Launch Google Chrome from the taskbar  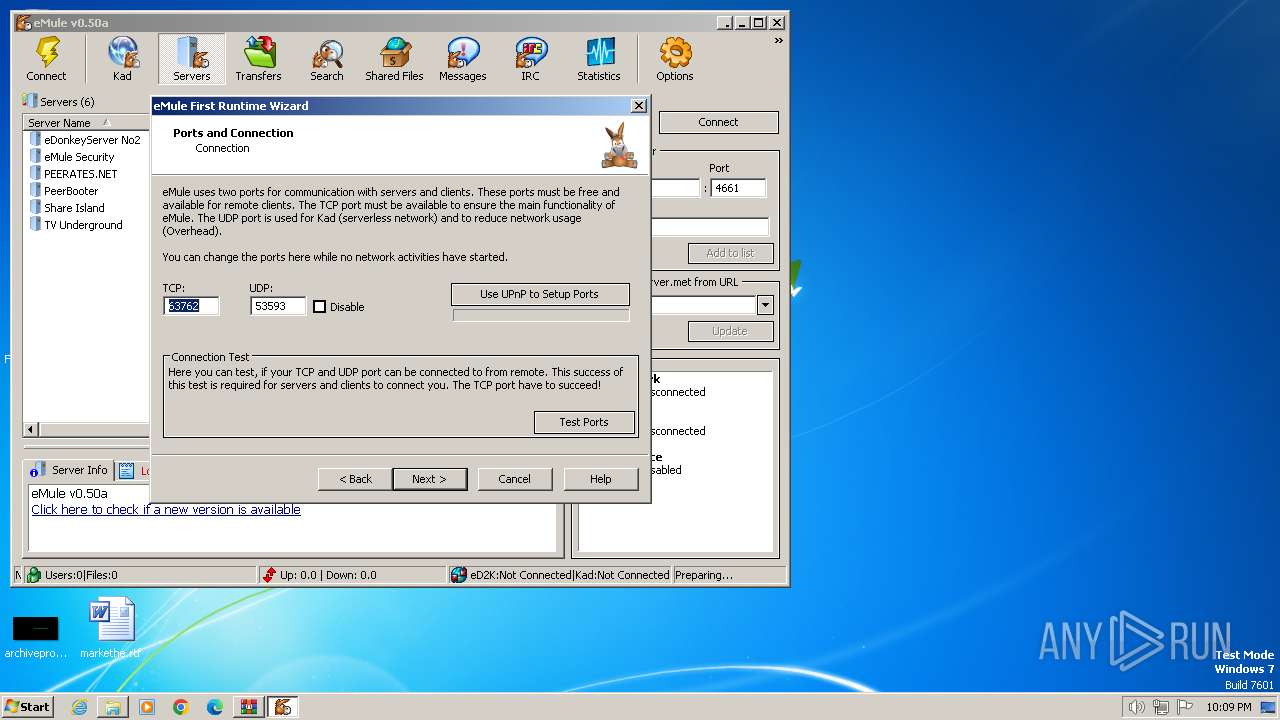(x=181, y=707)
